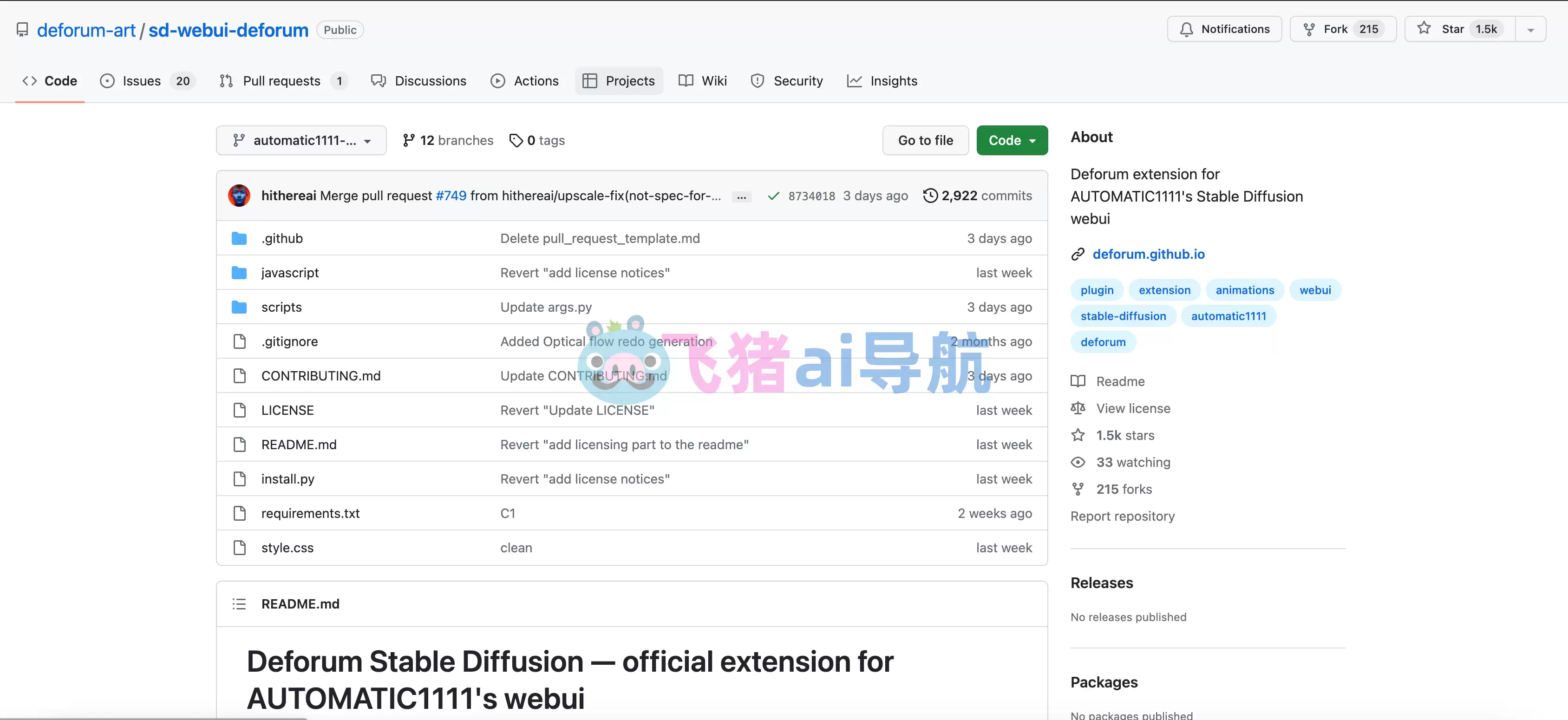Click the requirements.txt file icon
The image size is (1568, 720).
pyautogui.click(x=239, y=513)
